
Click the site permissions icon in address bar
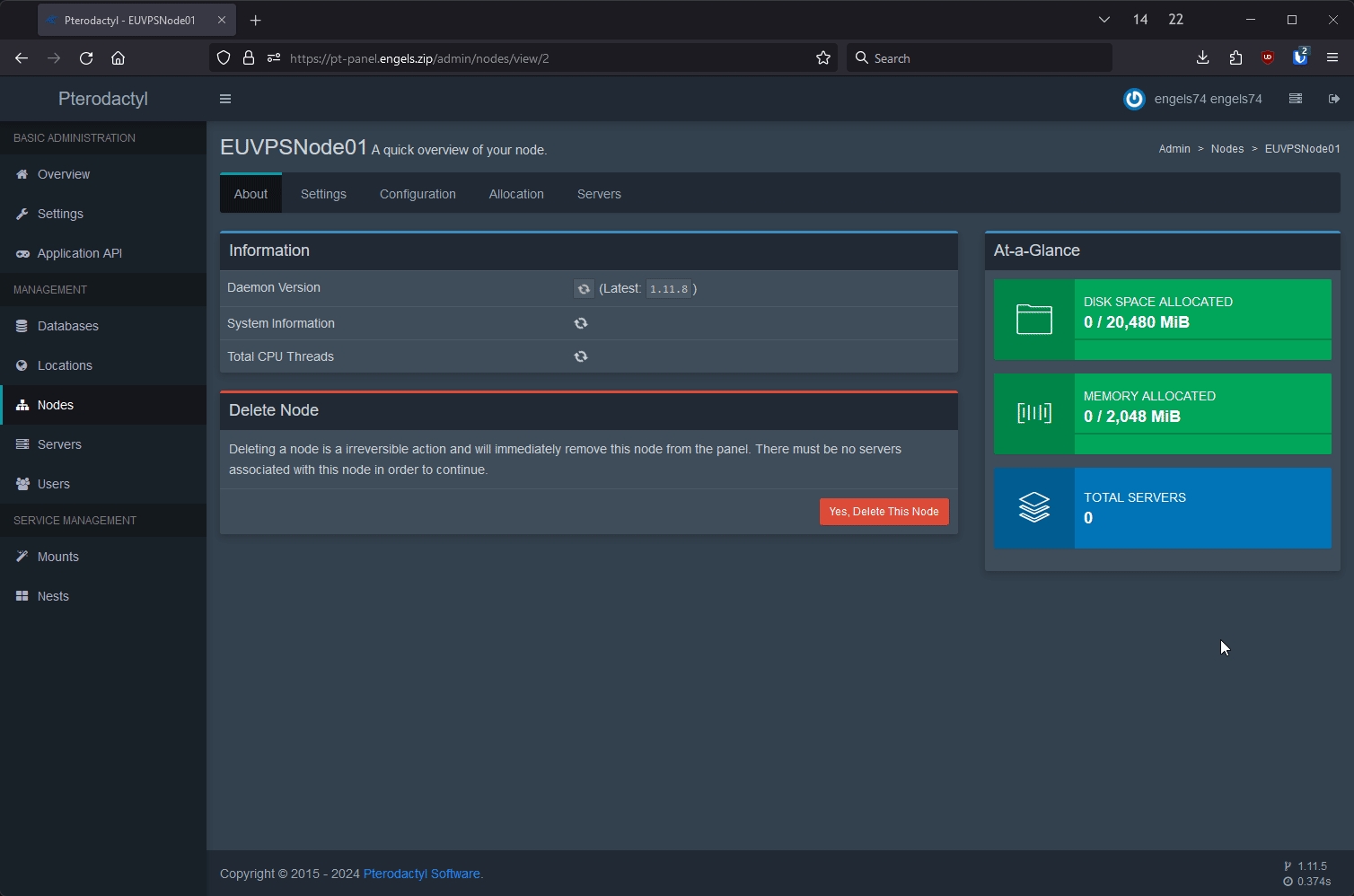click(274, 58)
